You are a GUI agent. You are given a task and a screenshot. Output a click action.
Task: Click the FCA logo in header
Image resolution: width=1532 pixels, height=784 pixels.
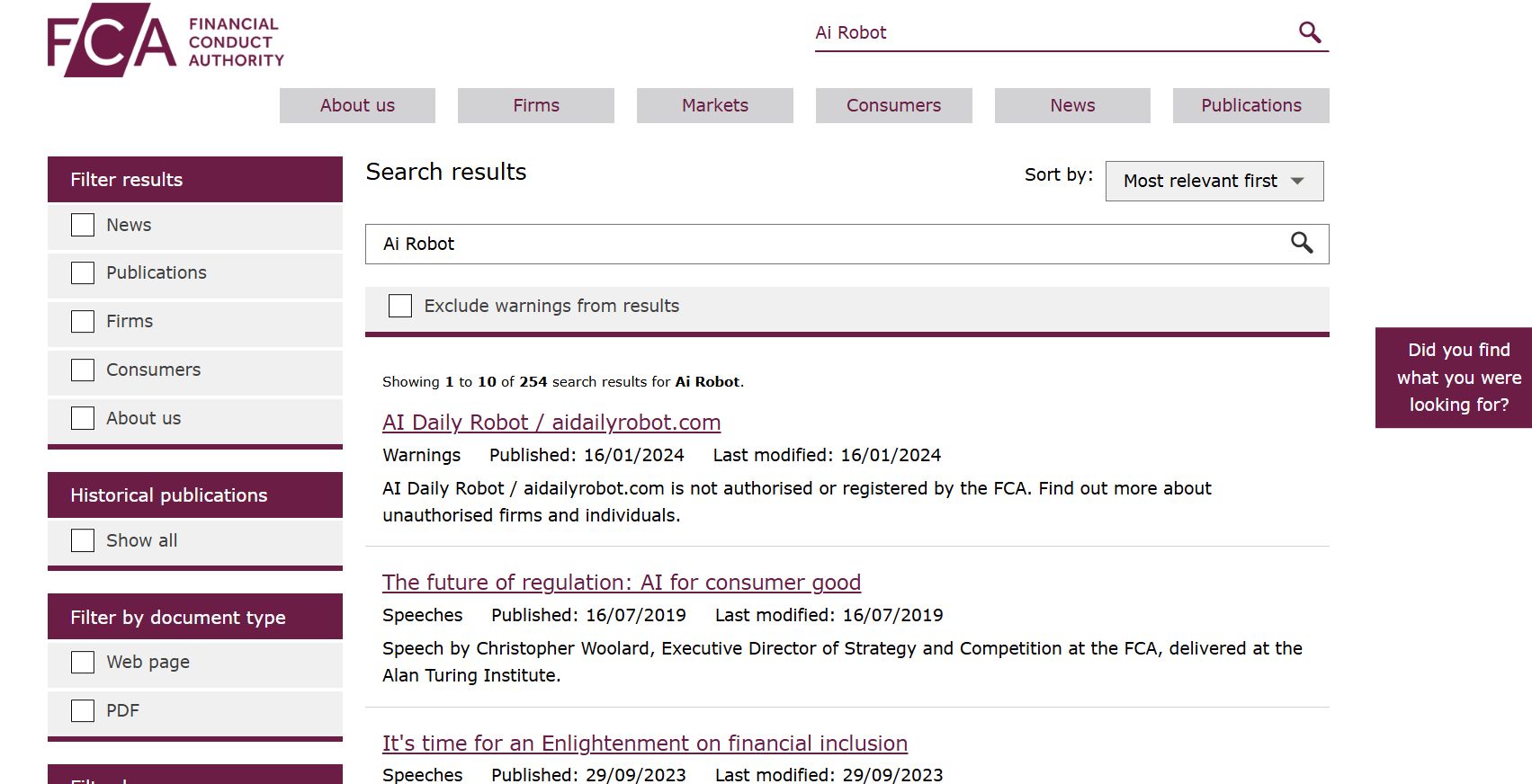click(x=166, y=40)
